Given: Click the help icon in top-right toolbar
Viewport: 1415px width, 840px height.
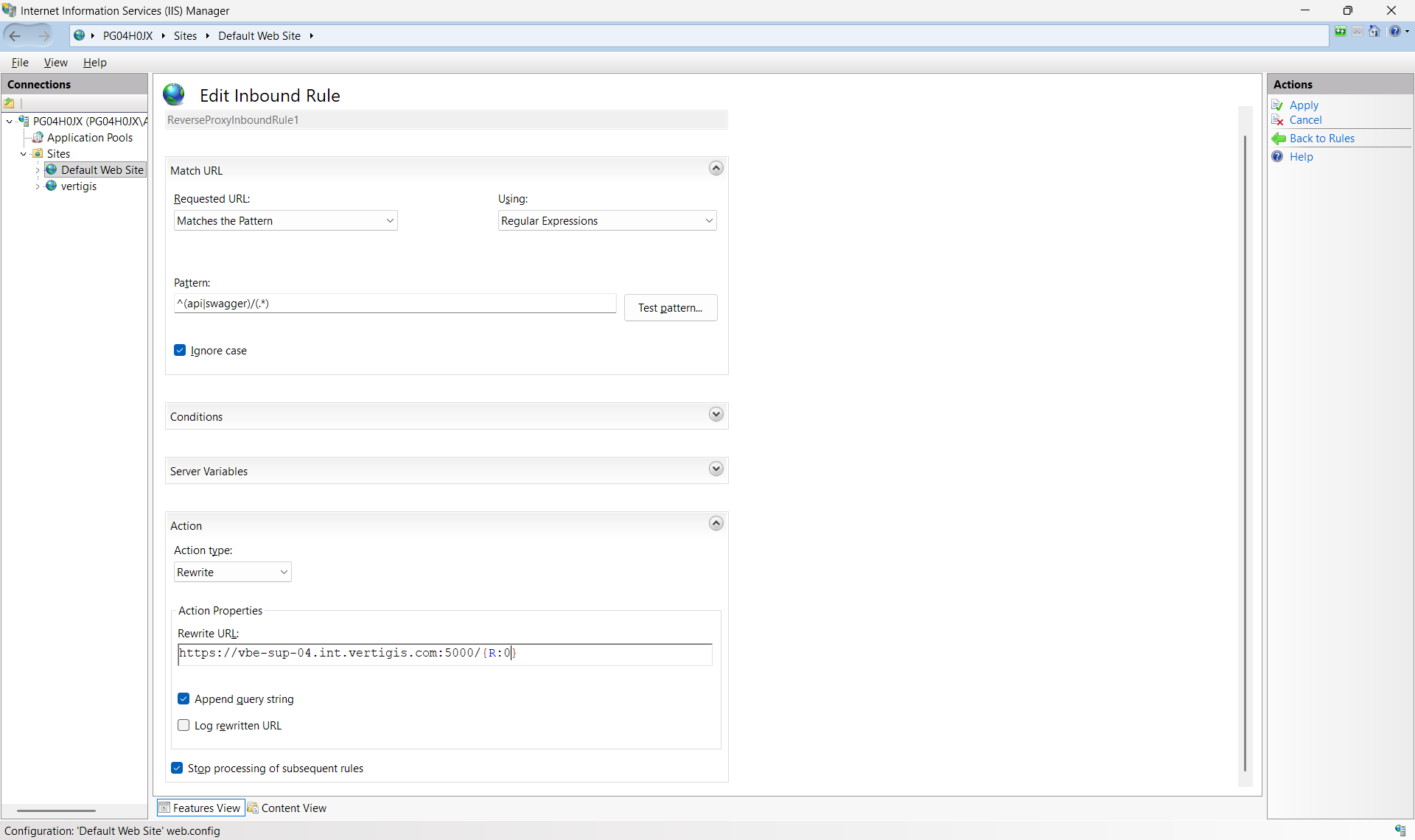Looking at the screenshot, I should (x=1395, y=31).
